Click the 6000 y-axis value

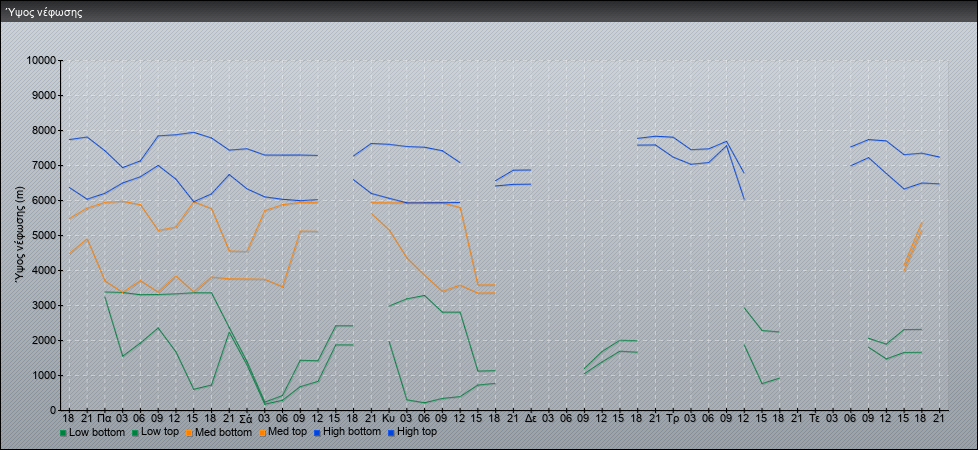45,200
